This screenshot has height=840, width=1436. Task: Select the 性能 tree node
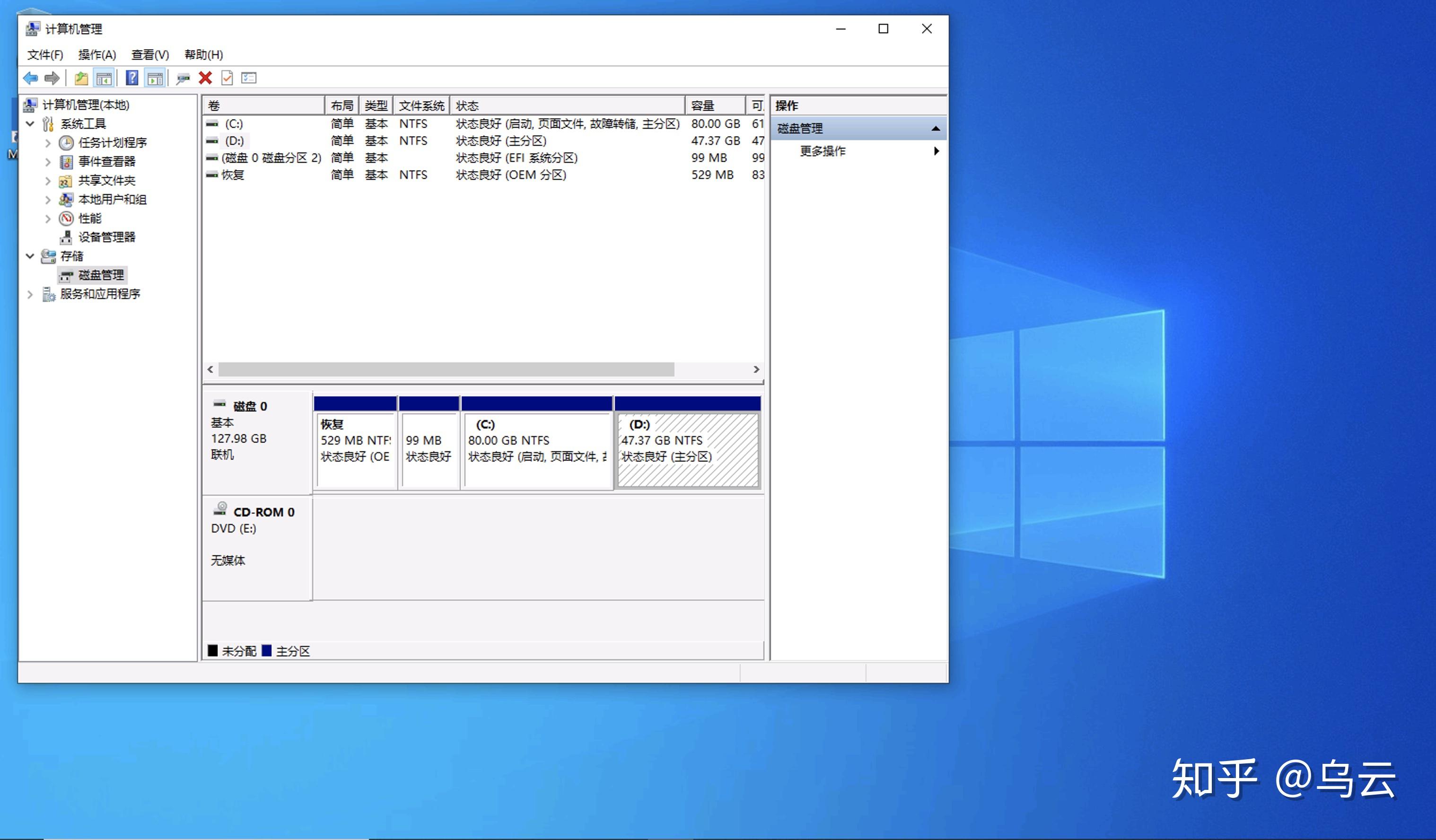89,218
